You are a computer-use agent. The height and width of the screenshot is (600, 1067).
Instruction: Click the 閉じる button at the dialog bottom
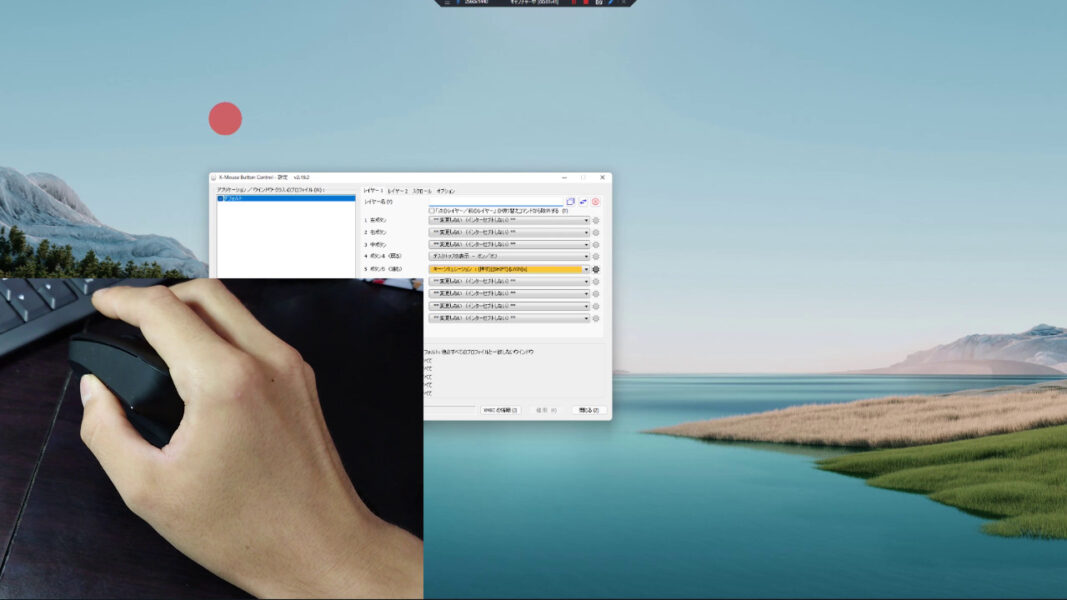[x=589, y=410]
